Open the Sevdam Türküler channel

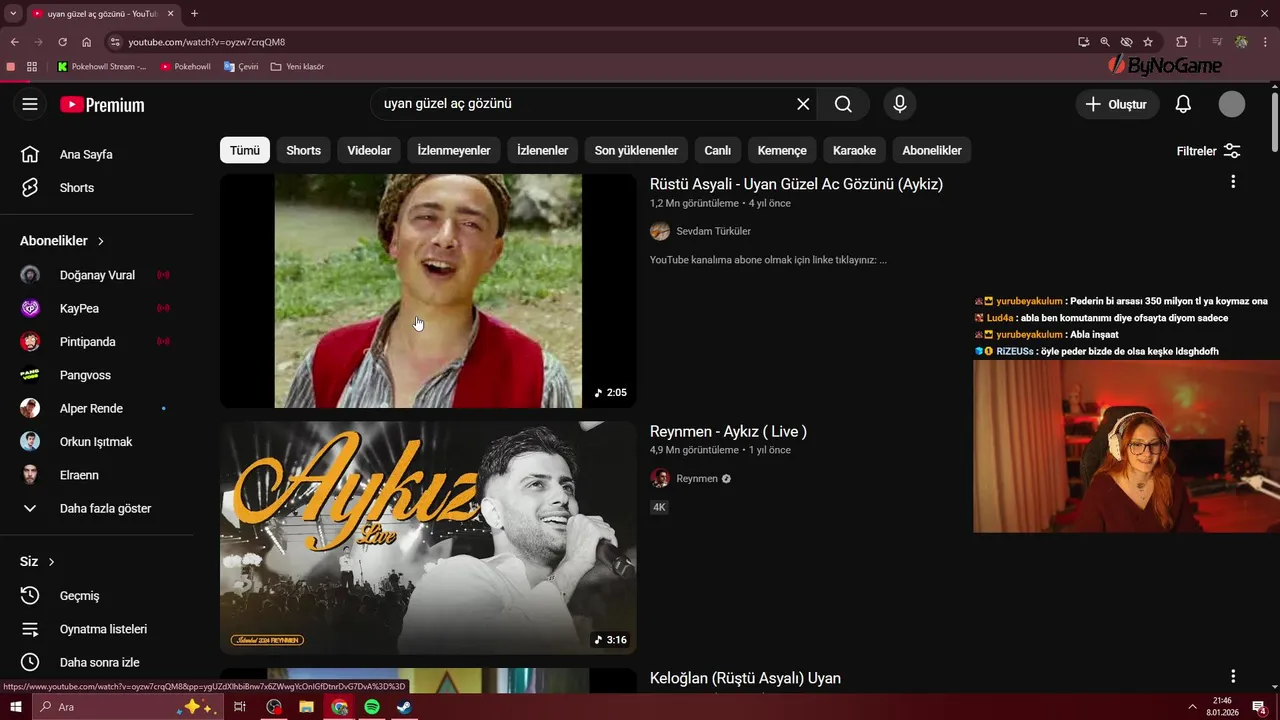coord(713,231)
